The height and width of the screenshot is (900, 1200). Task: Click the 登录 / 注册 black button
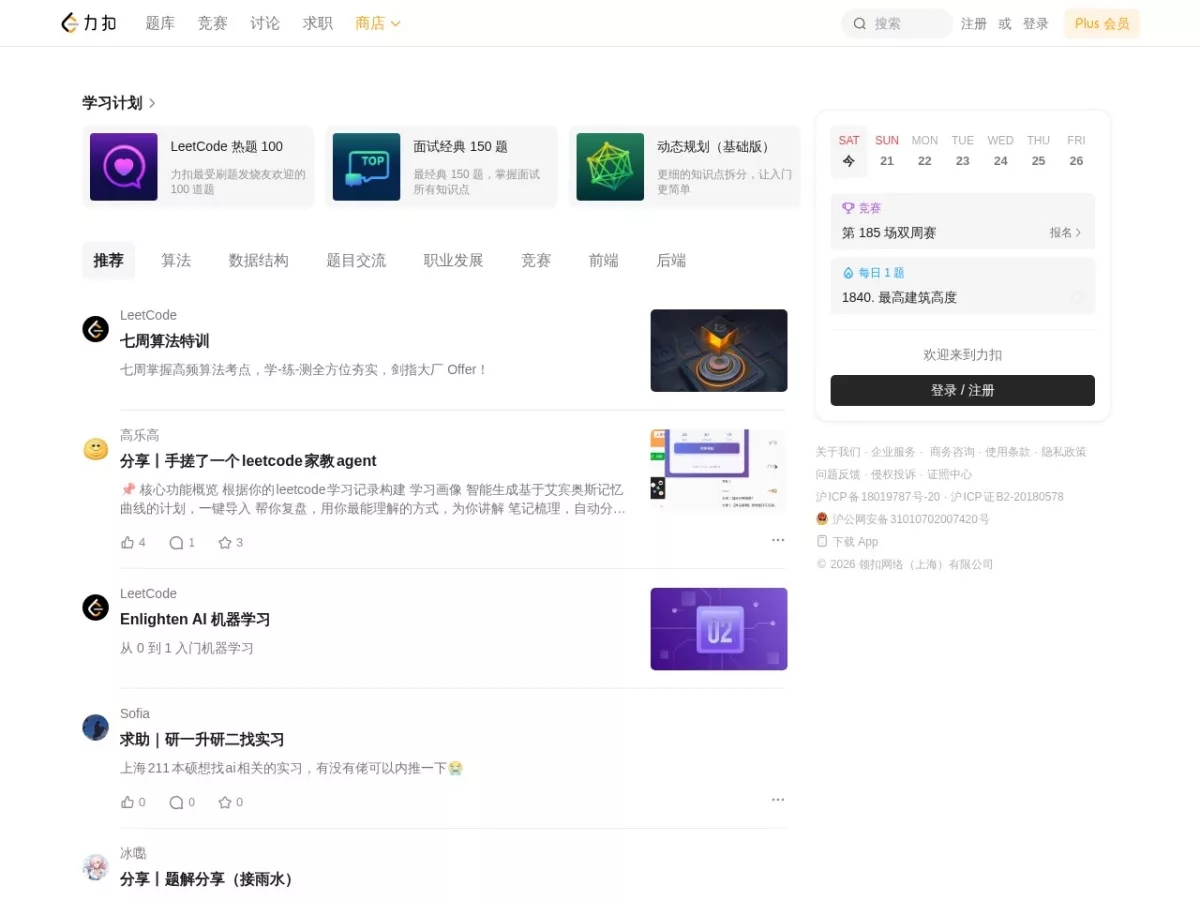tap(963, 390)
